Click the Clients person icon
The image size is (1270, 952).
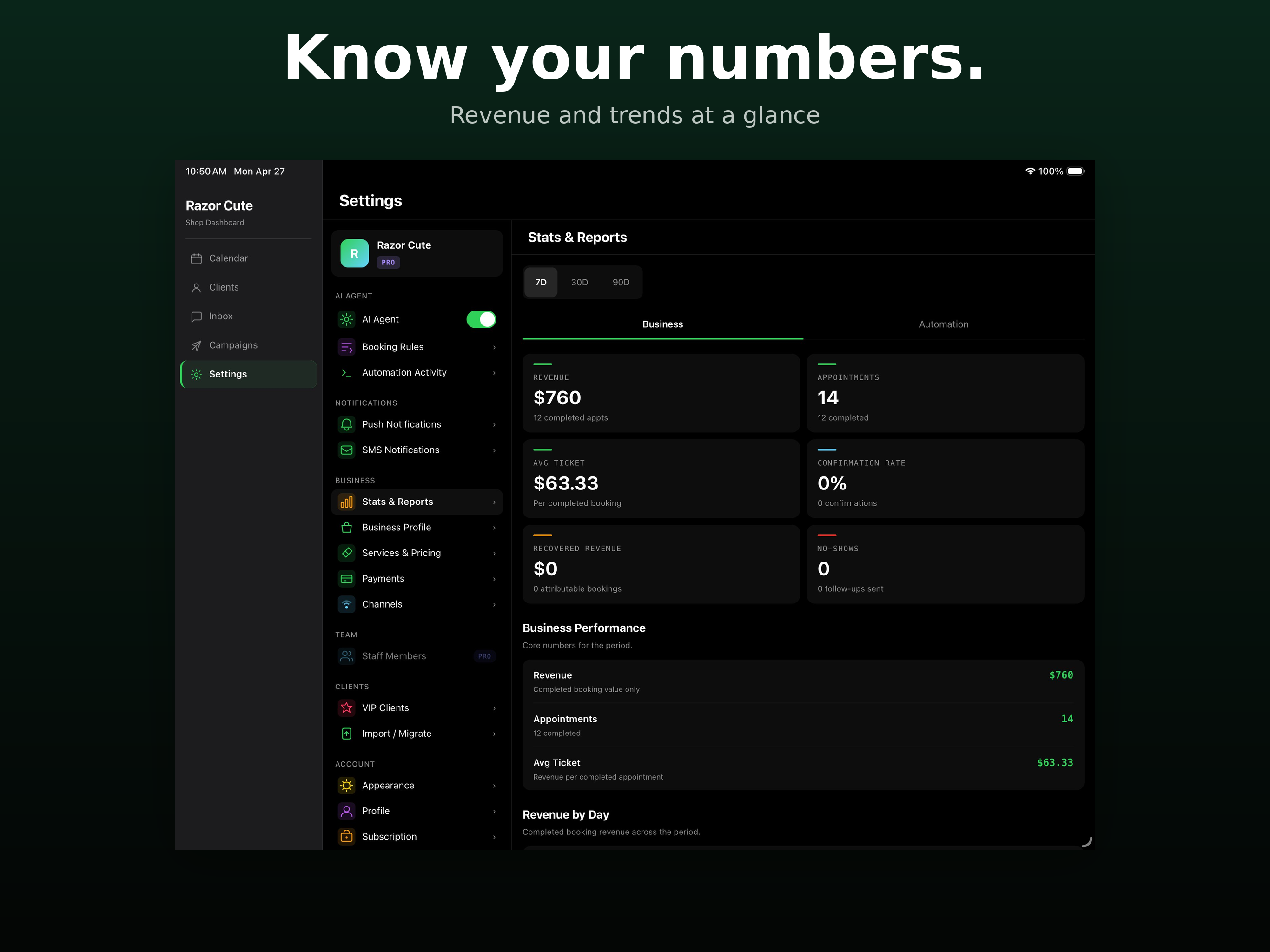(196, 288)
